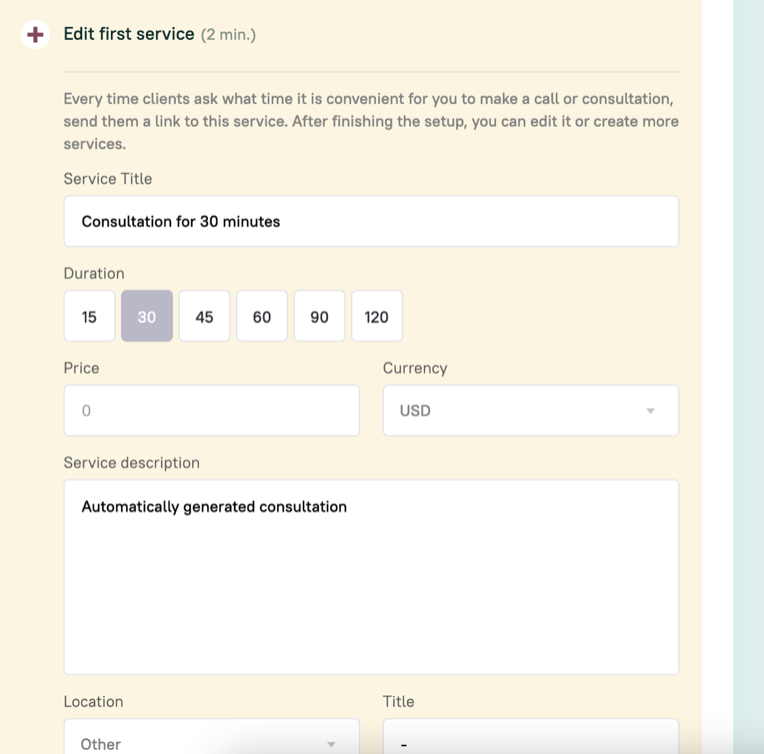Click the (2 min.) label next to heading

229,35
